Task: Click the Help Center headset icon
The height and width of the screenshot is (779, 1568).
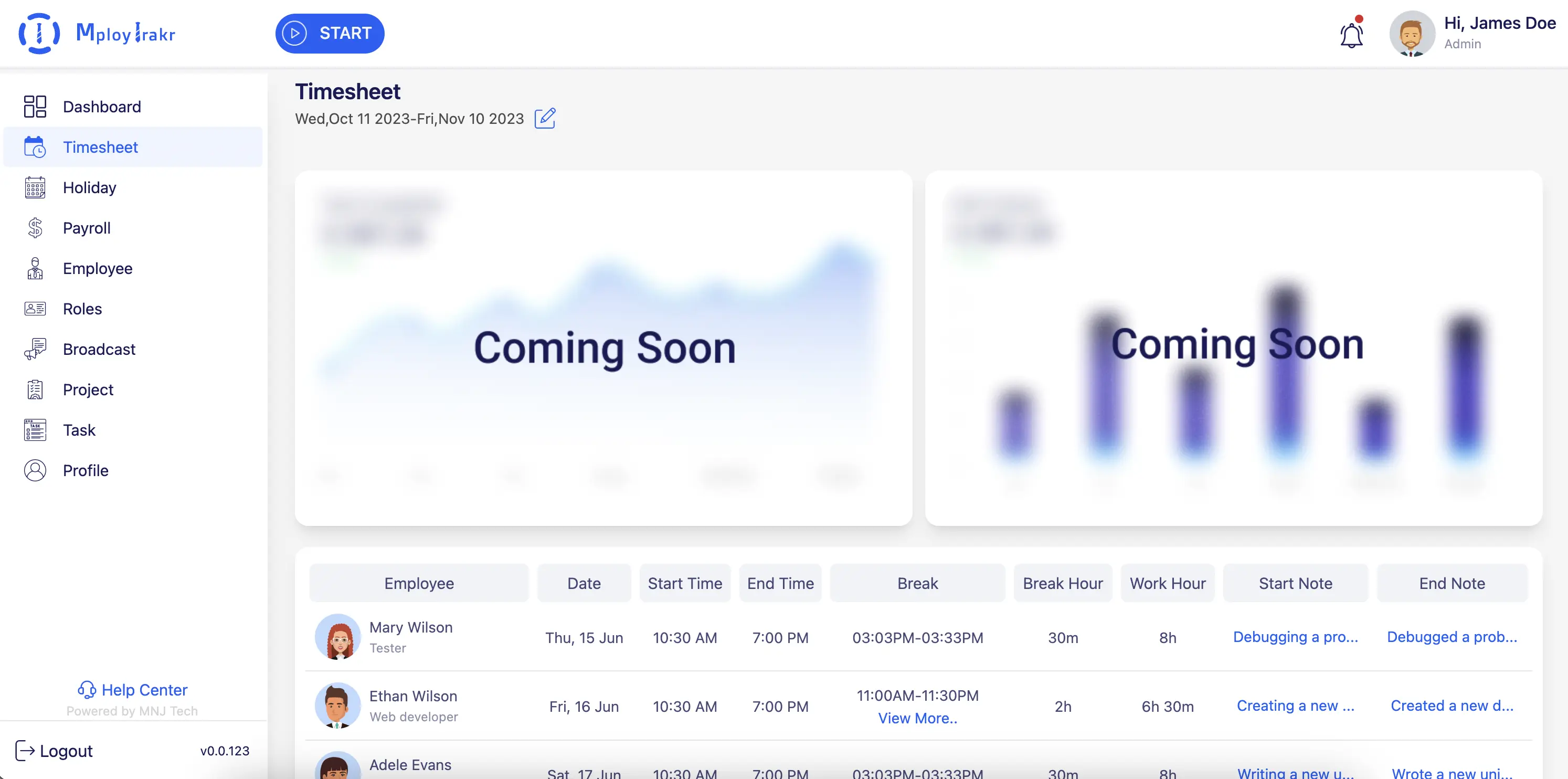Action: pos(87,689)
